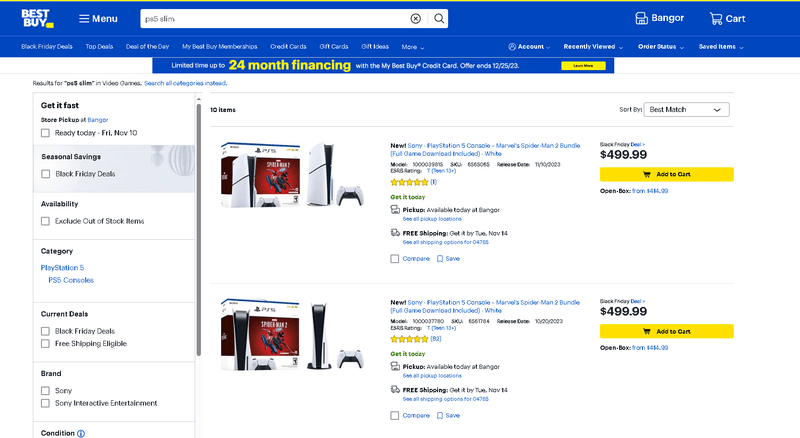Image resolution: width=800 pixels, height=438 pixels.
Task: Check Exclude Out of Stock Items
Action: point(46,221)
